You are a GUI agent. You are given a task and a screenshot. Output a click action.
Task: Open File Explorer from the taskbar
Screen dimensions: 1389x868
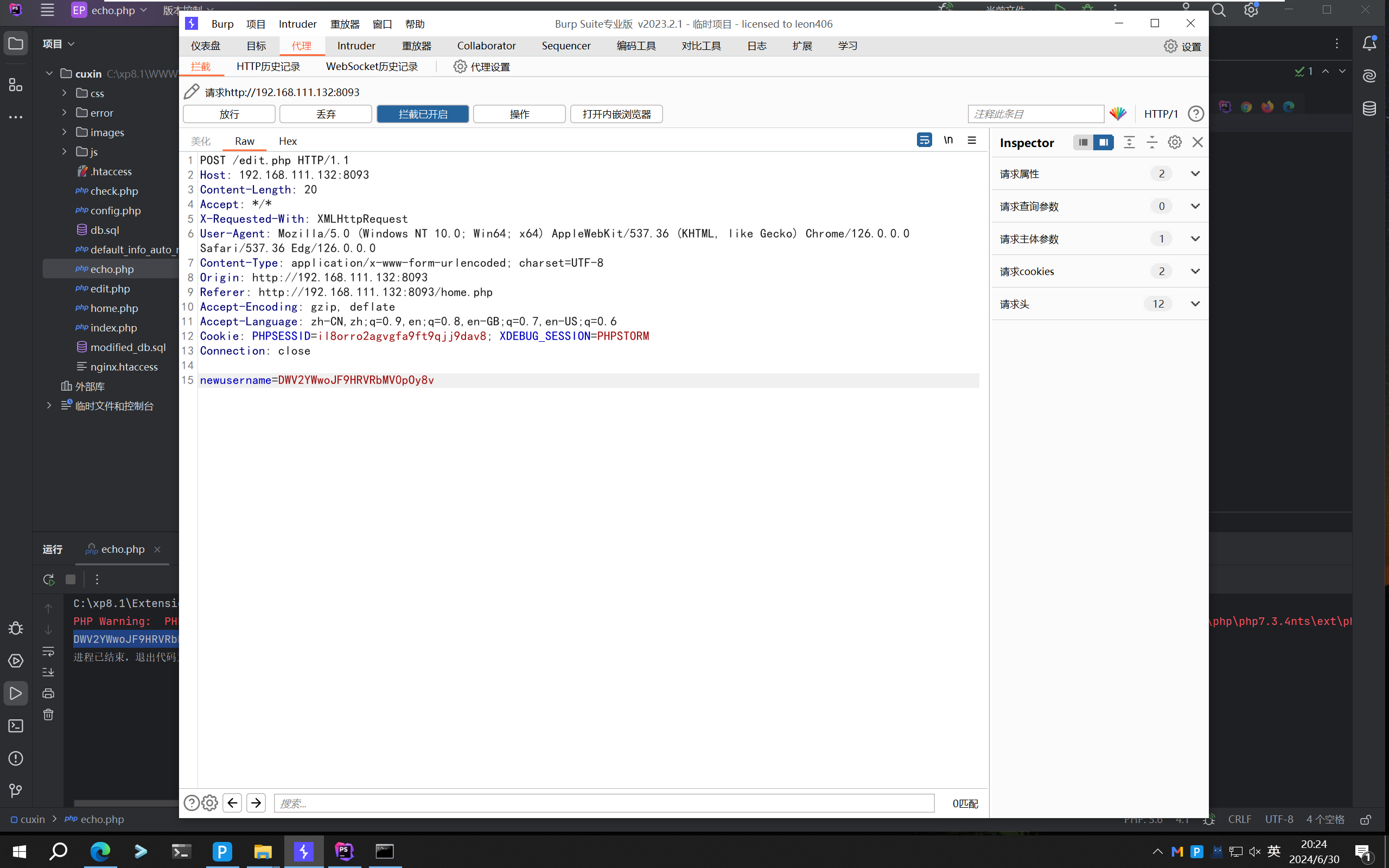tap(263, 851)
